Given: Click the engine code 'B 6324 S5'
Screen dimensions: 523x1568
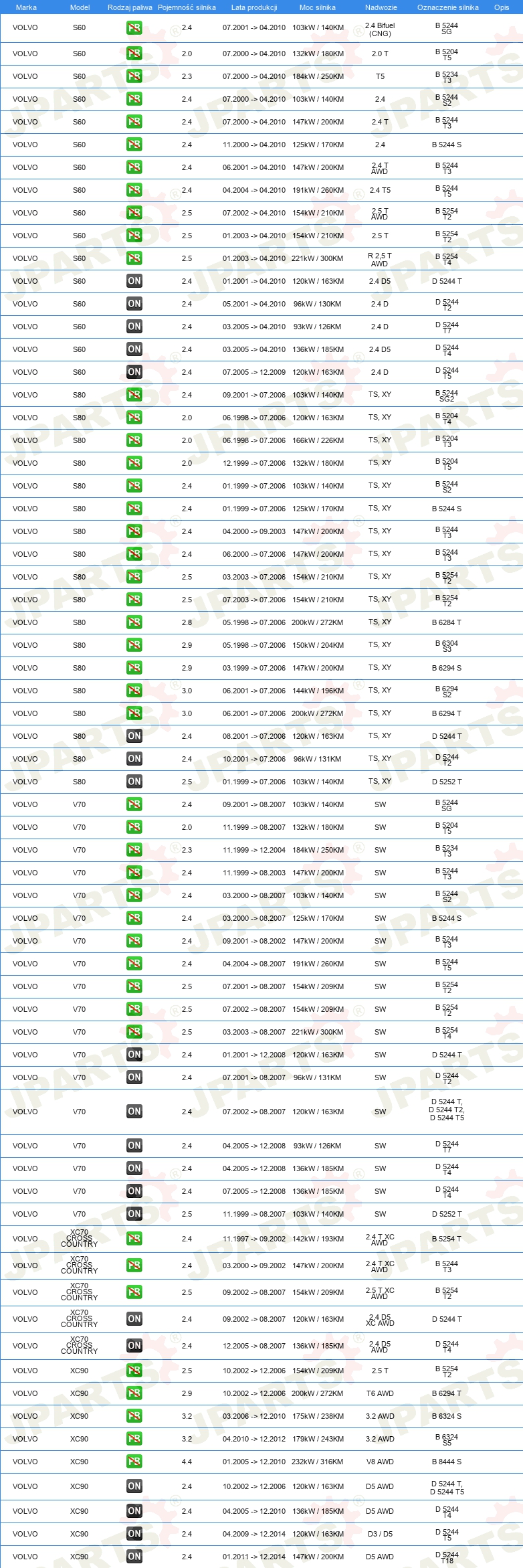Looking at the screenshot, I should (x=447, y=1440).
